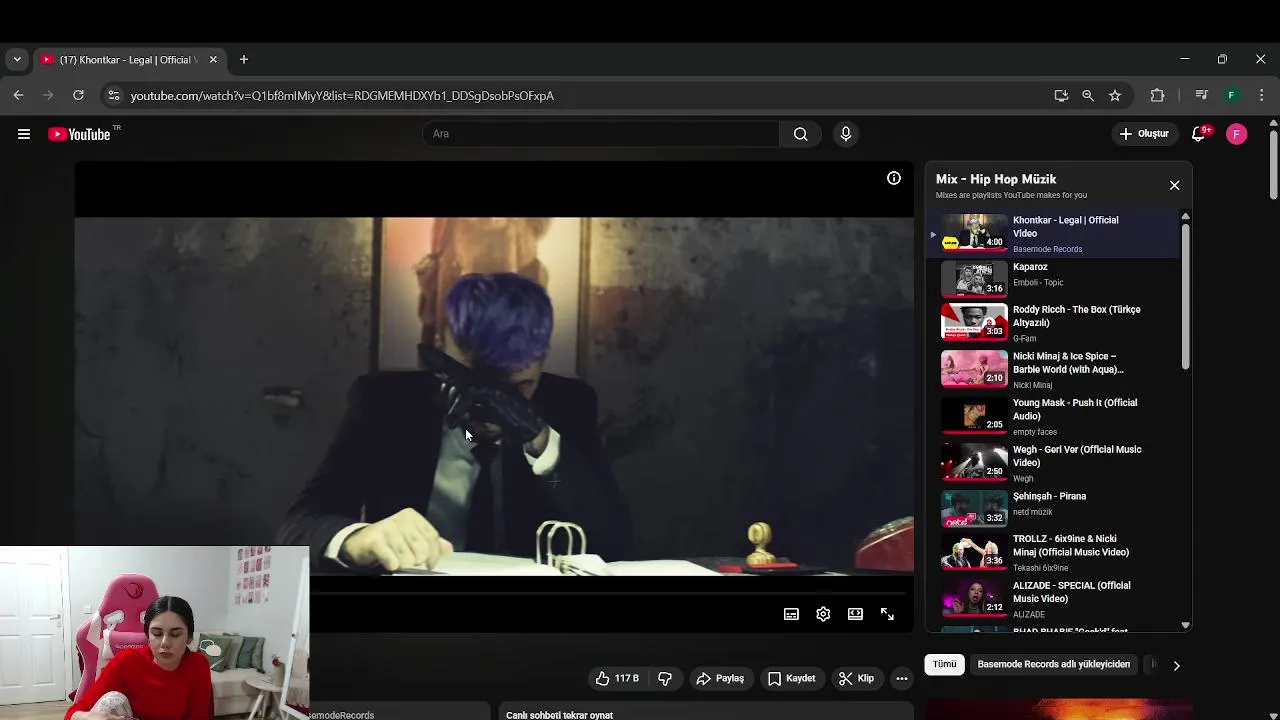The height and width of the screenshot is (720, 1280).
Task: Open the player settings gear
Action: click(823, 614)
